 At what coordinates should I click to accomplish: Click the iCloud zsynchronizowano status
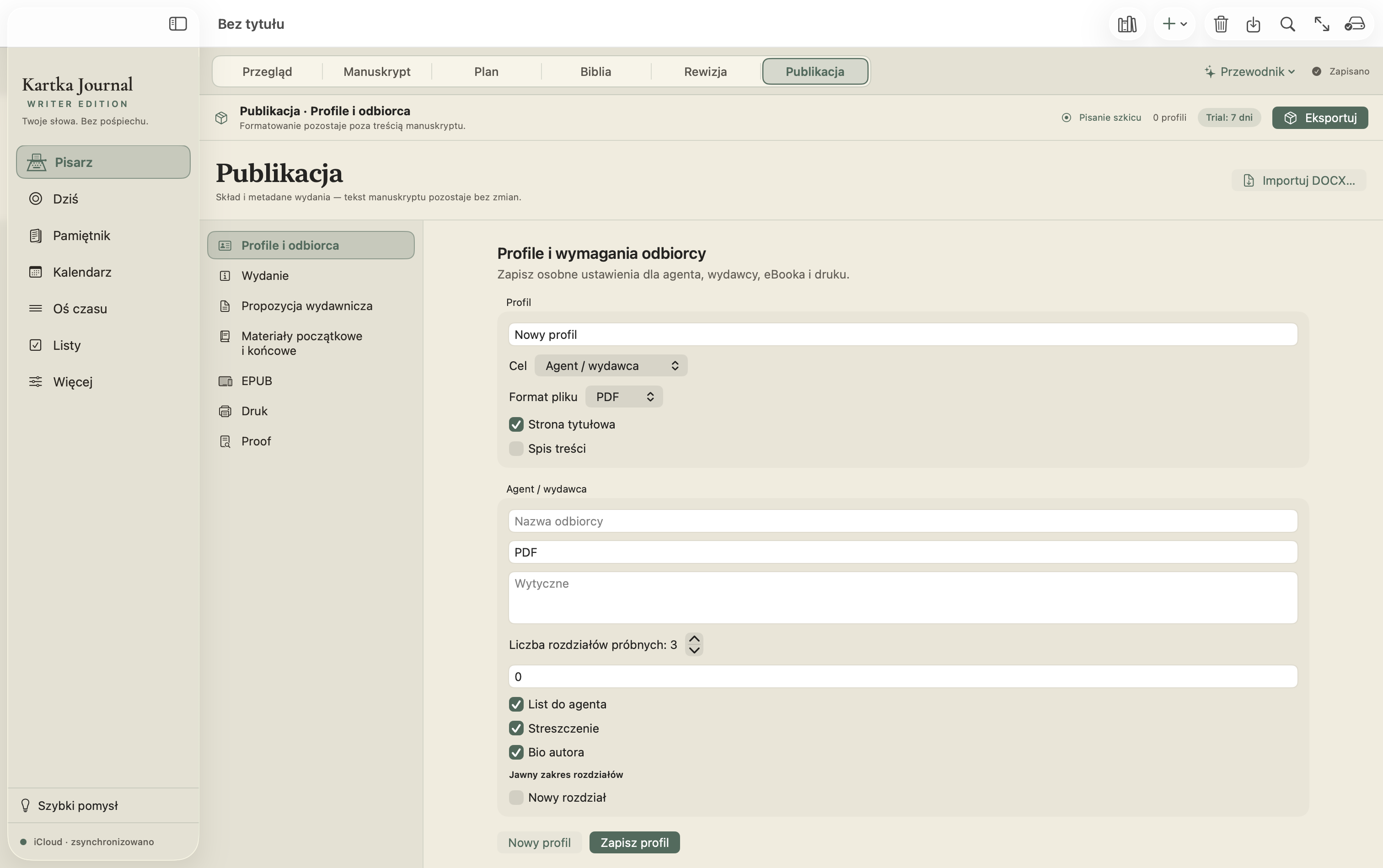pyautogui.click(x=87, y=842)
